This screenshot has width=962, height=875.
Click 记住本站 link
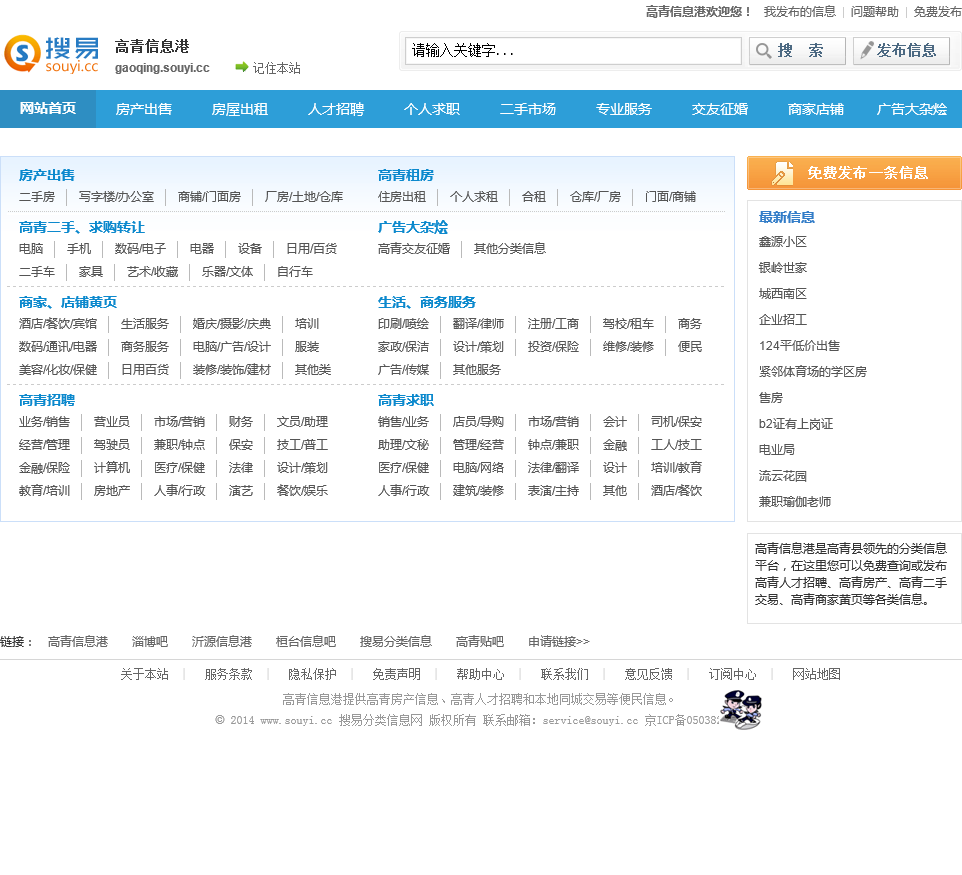[x=276, y=68]
